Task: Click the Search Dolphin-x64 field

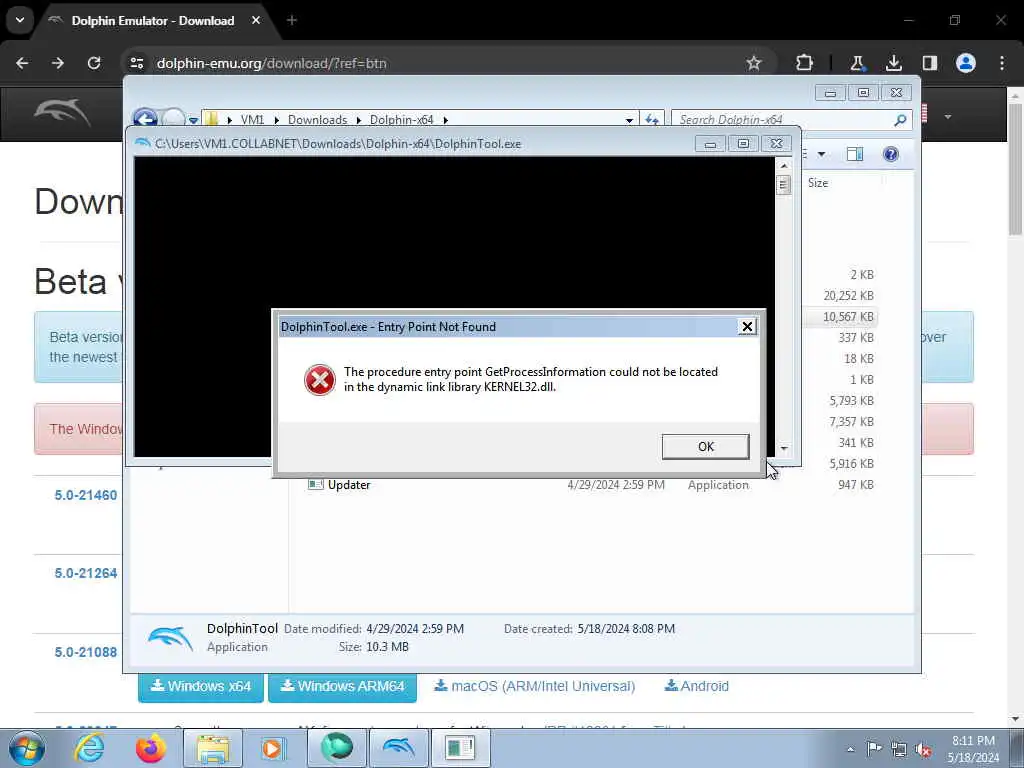Action: [x=784, y=120]
